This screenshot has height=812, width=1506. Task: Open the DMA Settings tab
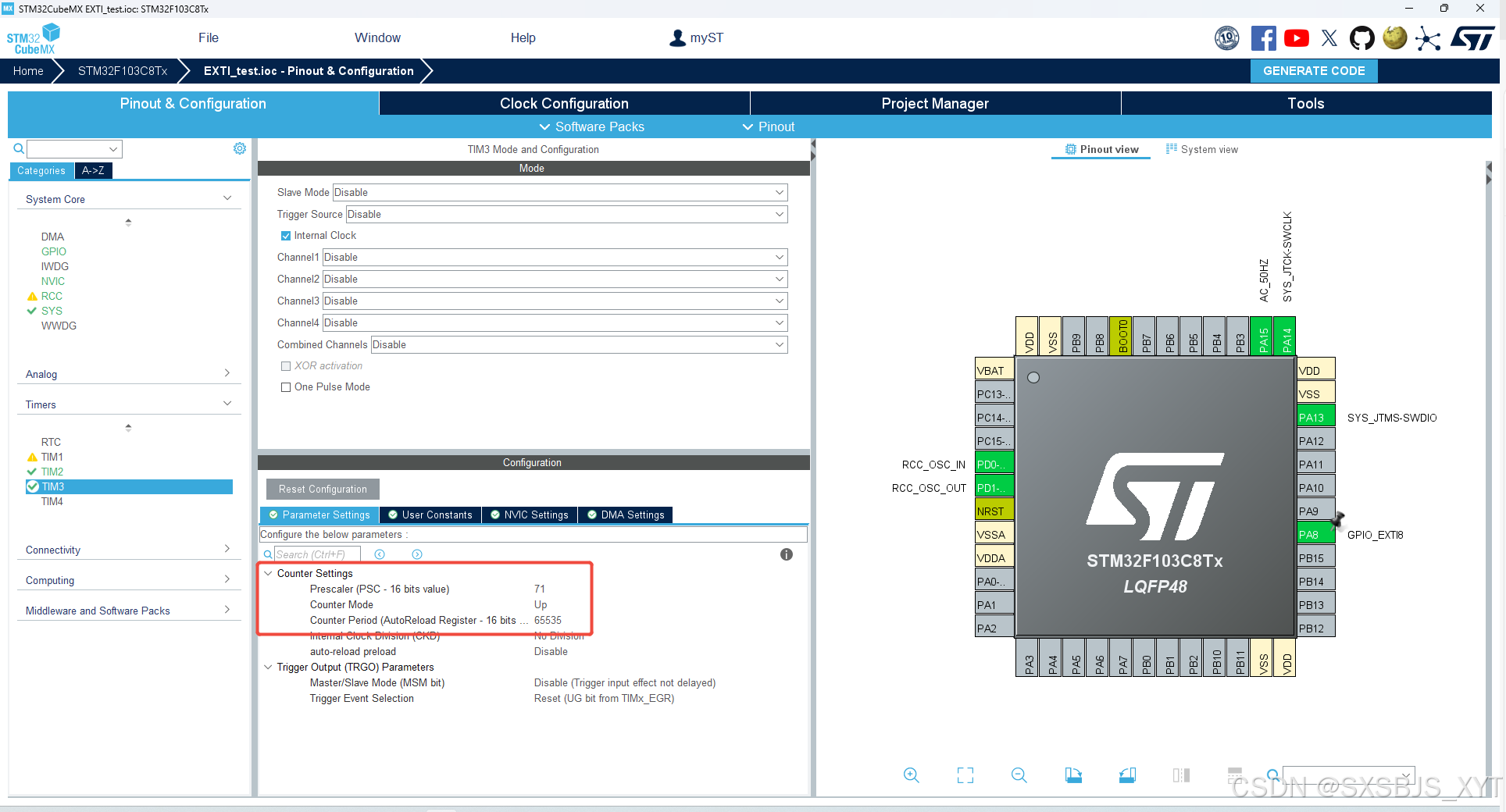point(626,515)
